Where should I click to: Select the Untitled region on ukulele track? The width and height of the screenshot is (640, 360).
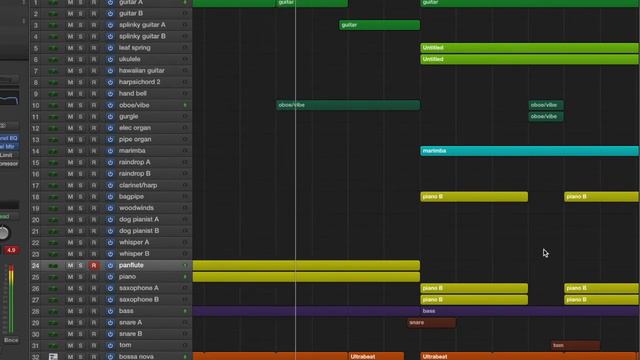pyautogui.click(x=529, y=59)
